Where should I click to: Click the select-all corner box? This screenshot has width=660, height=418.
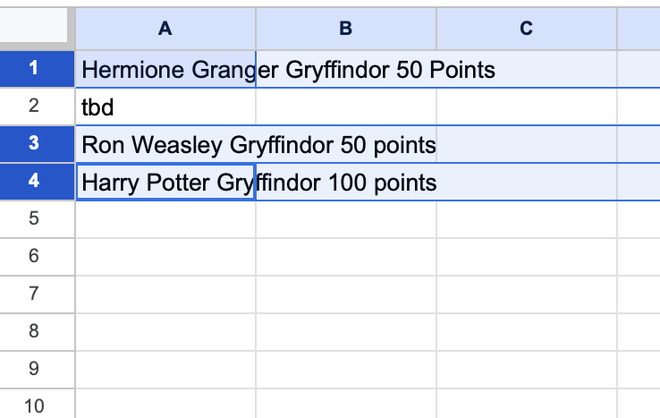coord(34,27)
